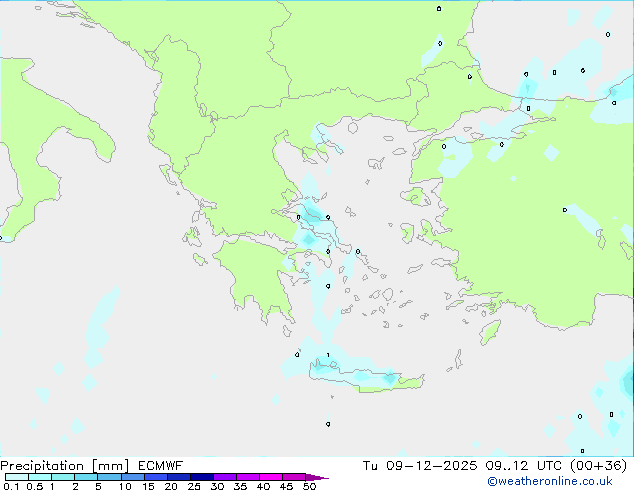Image resolution: width=634 pixels, height=490 pixels.
Task: Click the 25–30 mm dark blue swatch
Action: click(202, 477)
